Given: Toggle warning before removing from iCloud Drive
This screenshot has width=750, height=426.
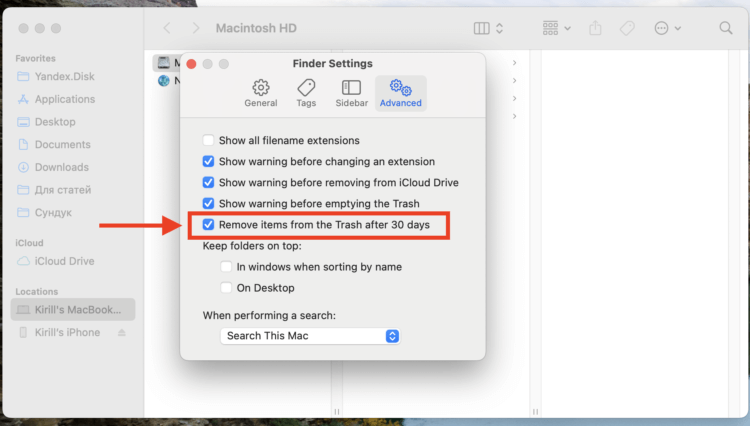Looking at the screenshot, I should pos(208,183).
